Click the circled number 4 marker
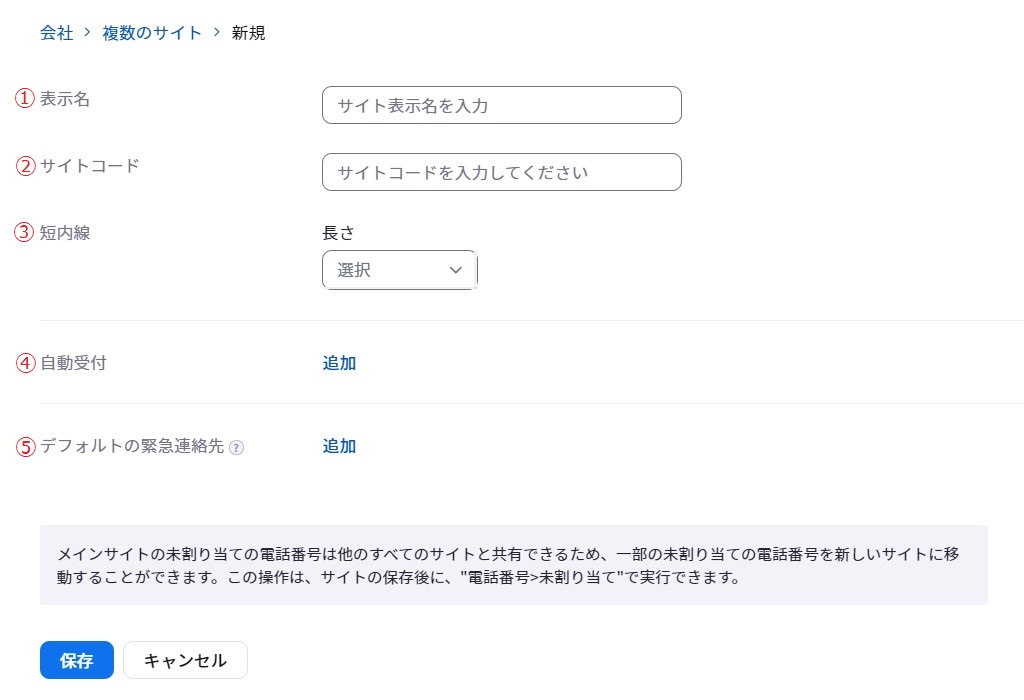The width and height of the screenshot is (1024, 700). coord(25,363)
